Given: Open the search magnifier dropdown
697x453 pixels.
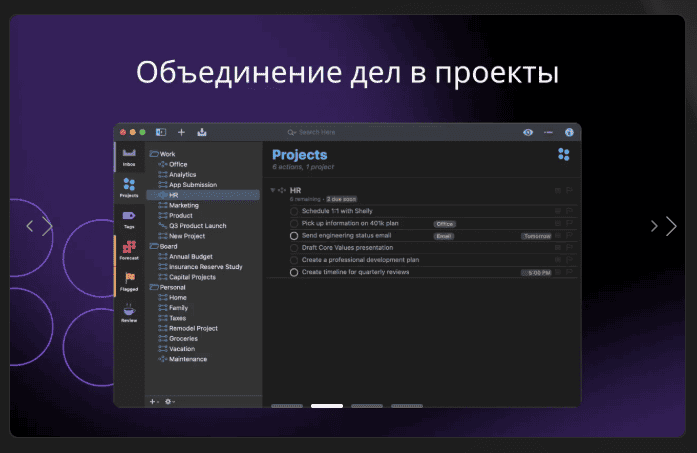Looking at the screenshot, I should coord(292,132).
